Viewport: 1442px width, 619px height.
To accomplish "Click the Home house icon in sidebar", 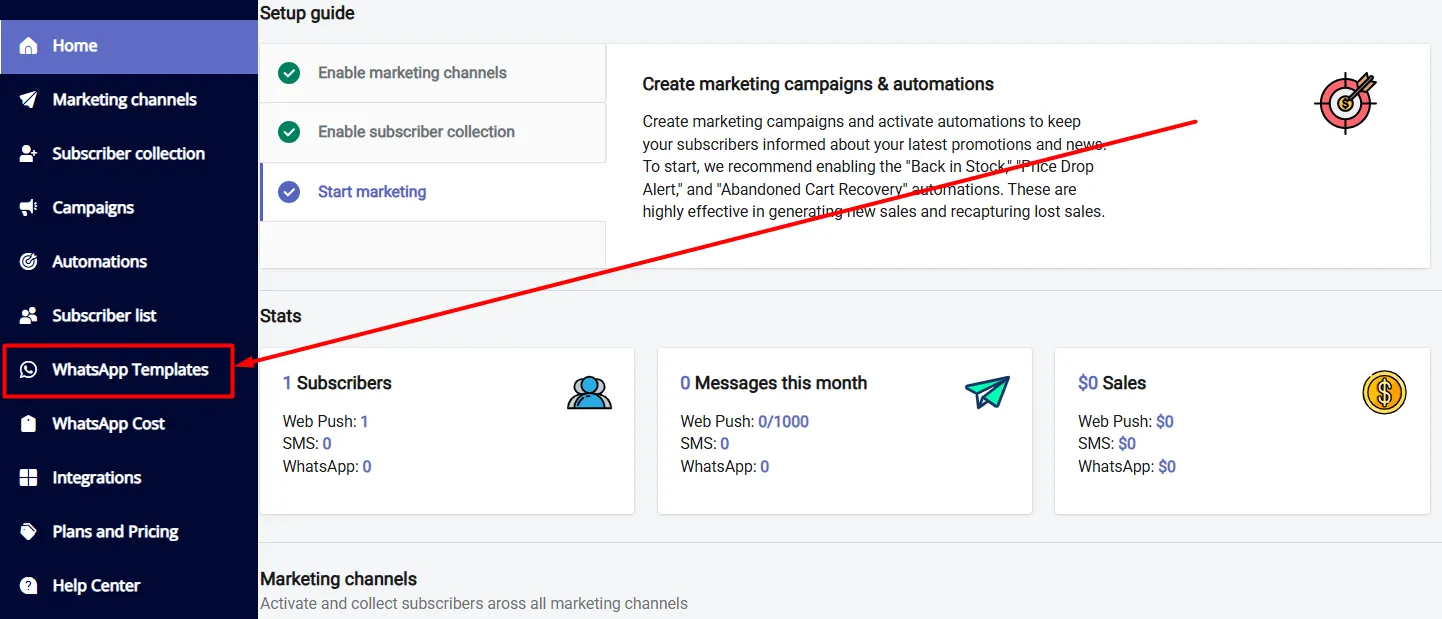I will click(28, 46).
